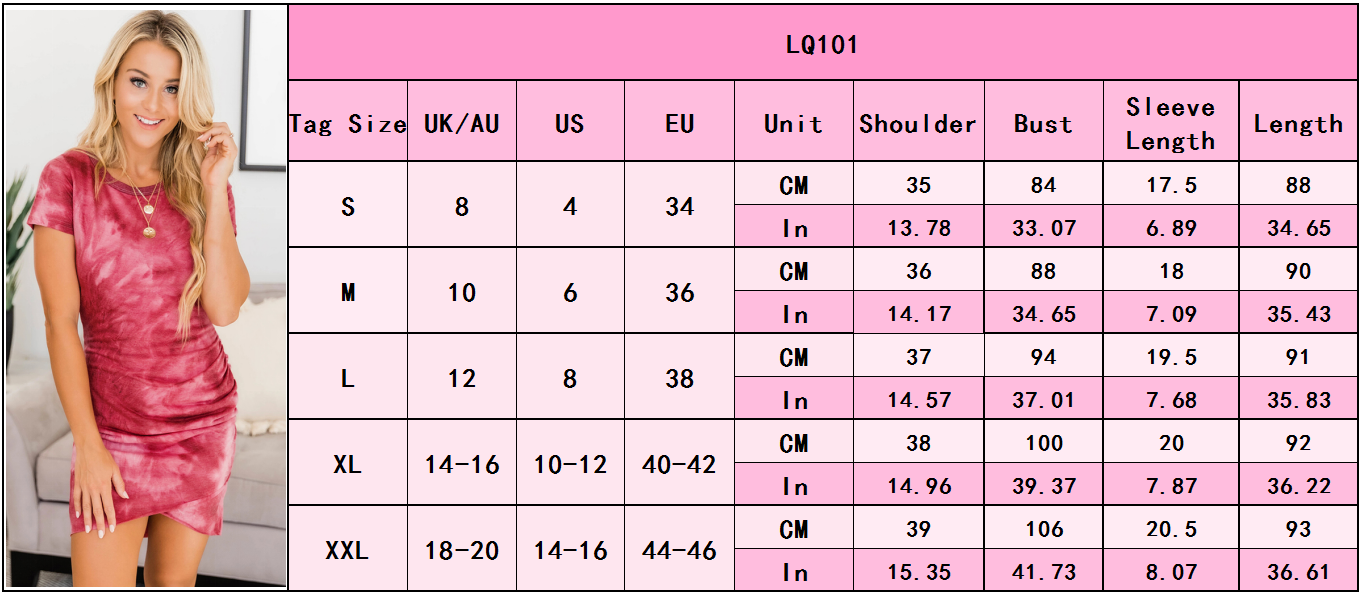Viewport: 1361px width, 595px height.
Task: Select the Sleeve Length column header
Action: [x=1170, y=124]
